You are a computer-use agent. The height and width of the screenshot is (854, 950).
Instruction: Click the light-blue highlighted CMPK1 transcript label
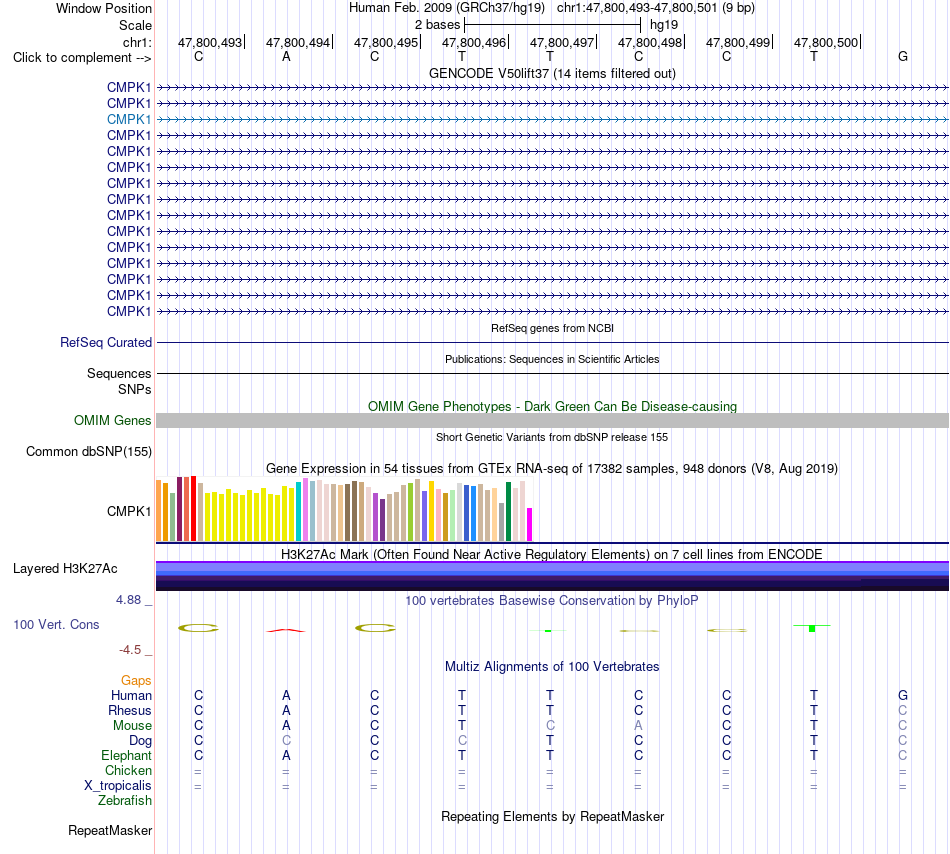pyautogui.click(x=129, y=119)
